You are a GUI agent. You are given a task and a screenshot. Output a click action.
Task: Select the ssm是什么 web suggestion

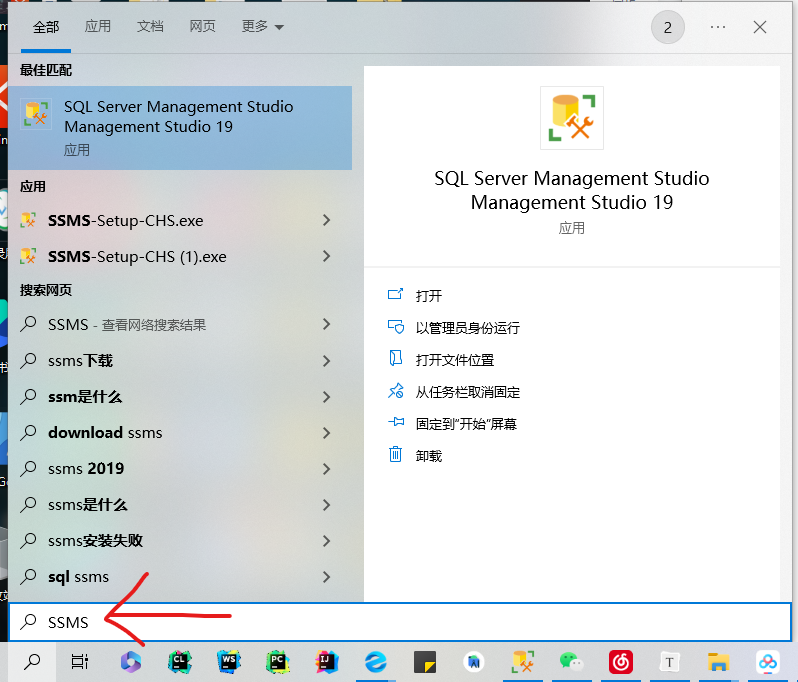[180, 397]
